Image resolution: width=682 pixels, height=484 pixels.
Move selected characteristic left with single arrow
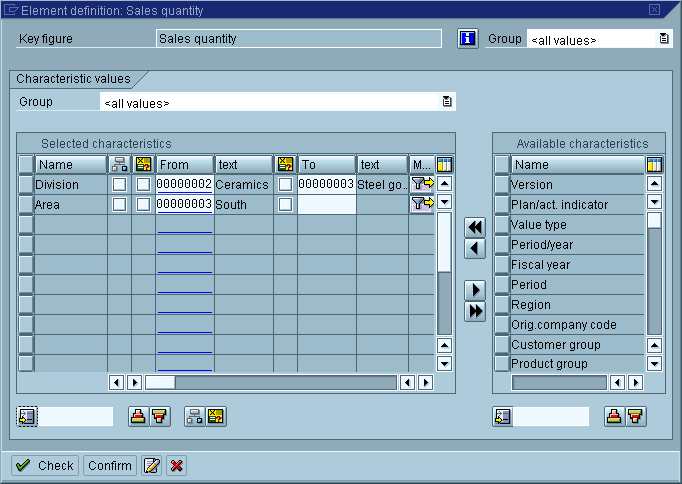475,248
